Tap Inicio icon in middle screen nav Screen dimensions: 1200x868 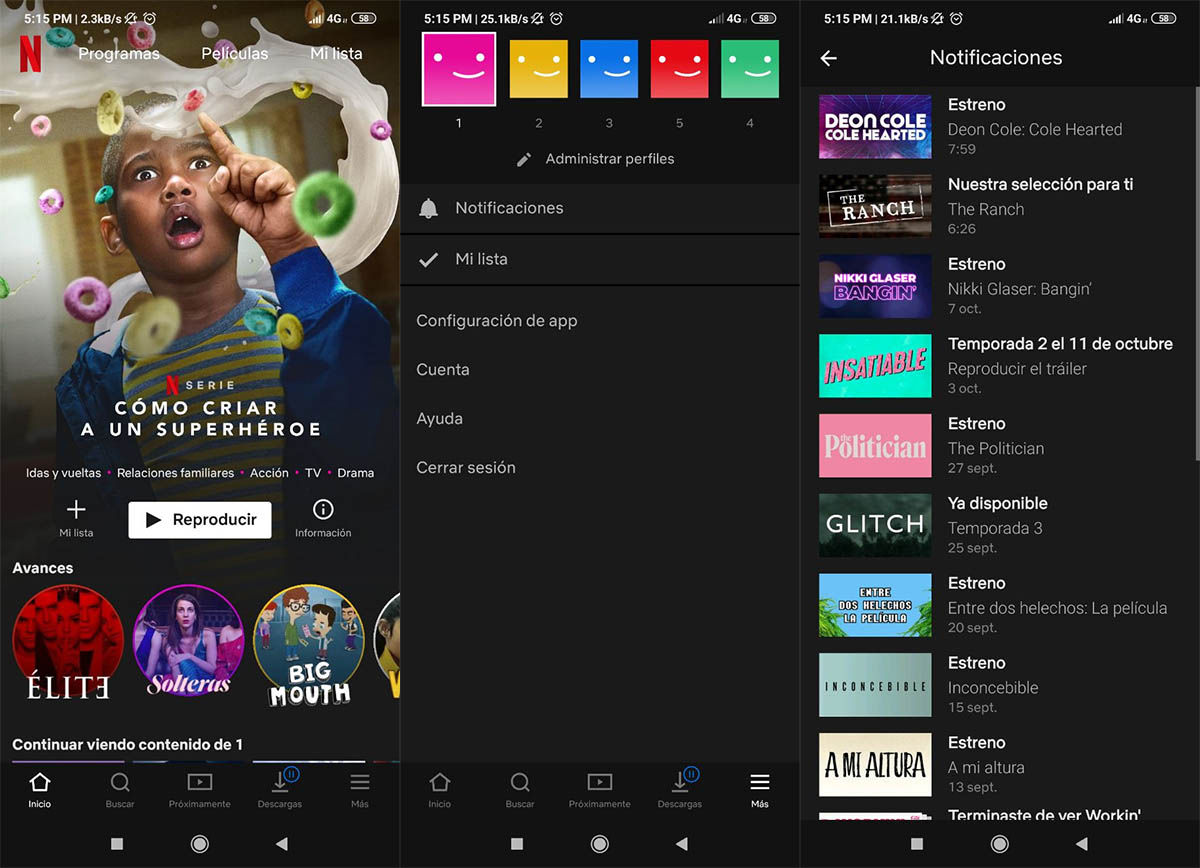tap(440, 790)
